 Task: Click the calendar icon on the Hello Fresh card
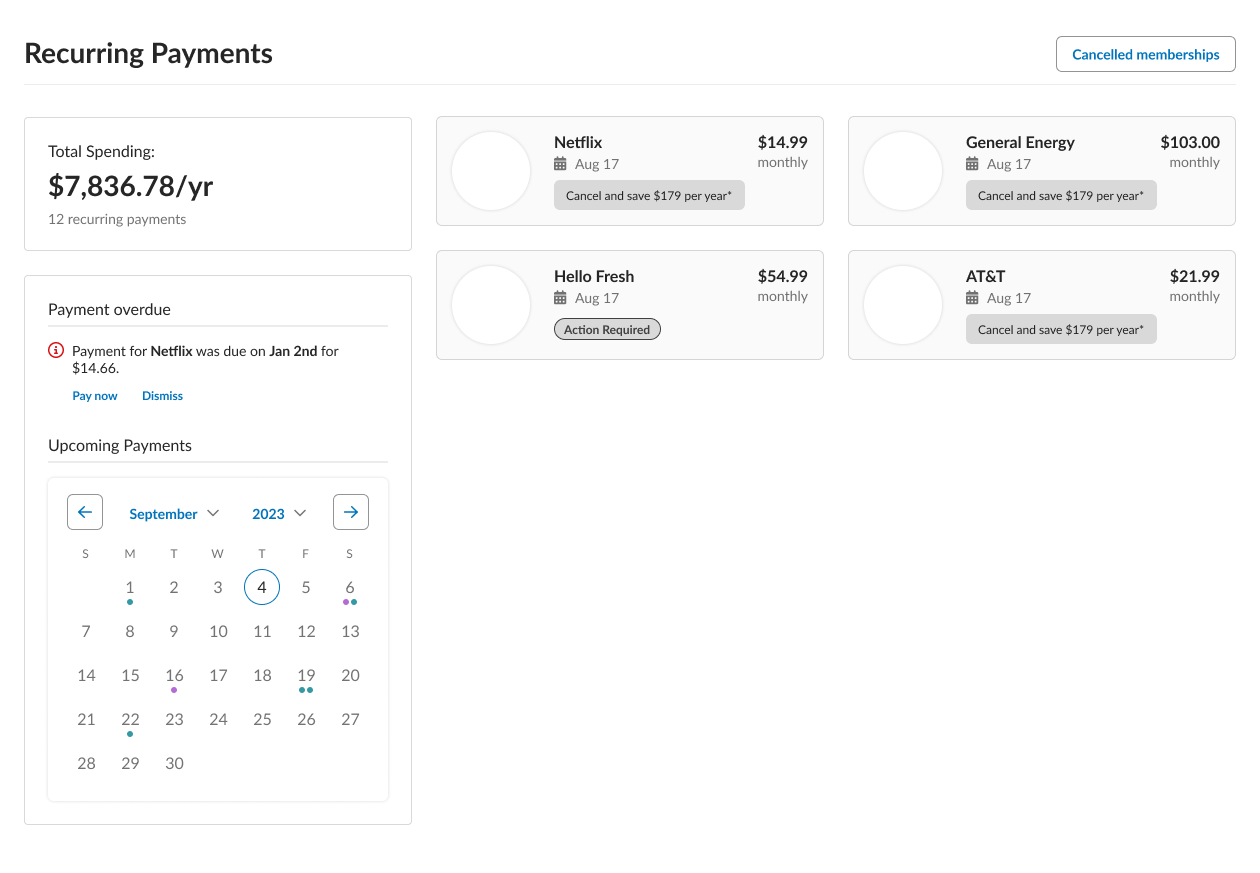pyautogui.click(x=561, y=298)
